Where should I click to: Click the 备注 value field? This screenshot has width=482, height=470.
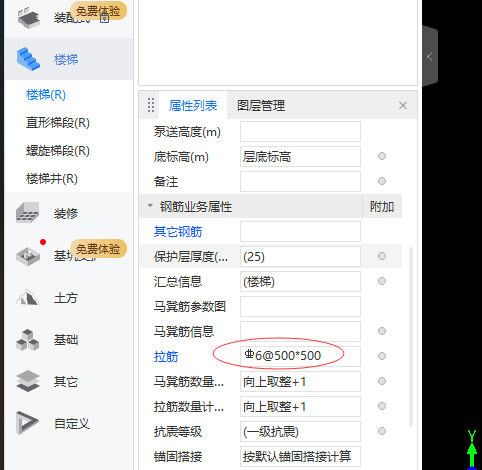point(300,181)
